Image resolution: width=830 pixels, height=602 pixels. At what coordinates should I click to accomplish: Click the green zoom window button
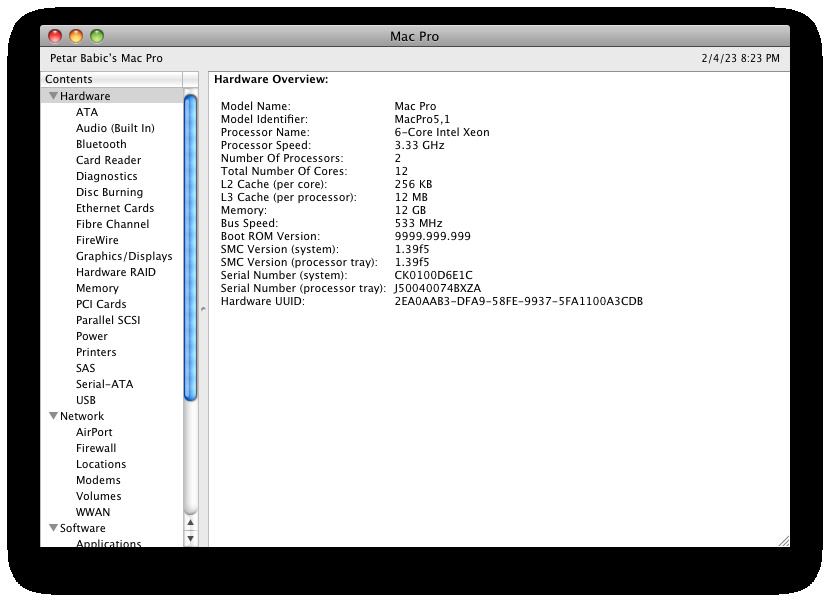click(x=97, y=36)
